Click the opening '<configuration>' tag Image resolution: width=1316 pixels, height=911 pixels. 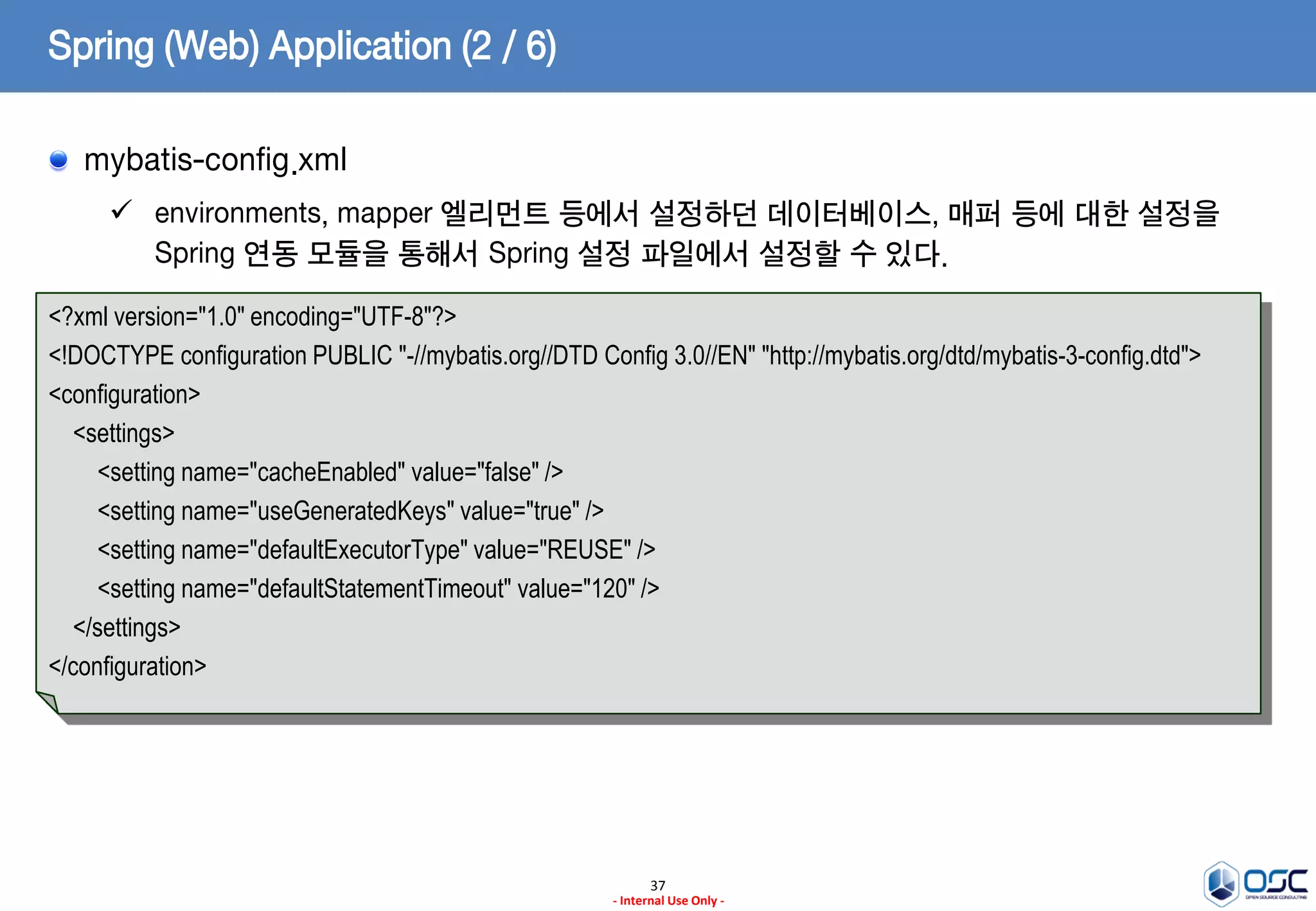(125, 395)
